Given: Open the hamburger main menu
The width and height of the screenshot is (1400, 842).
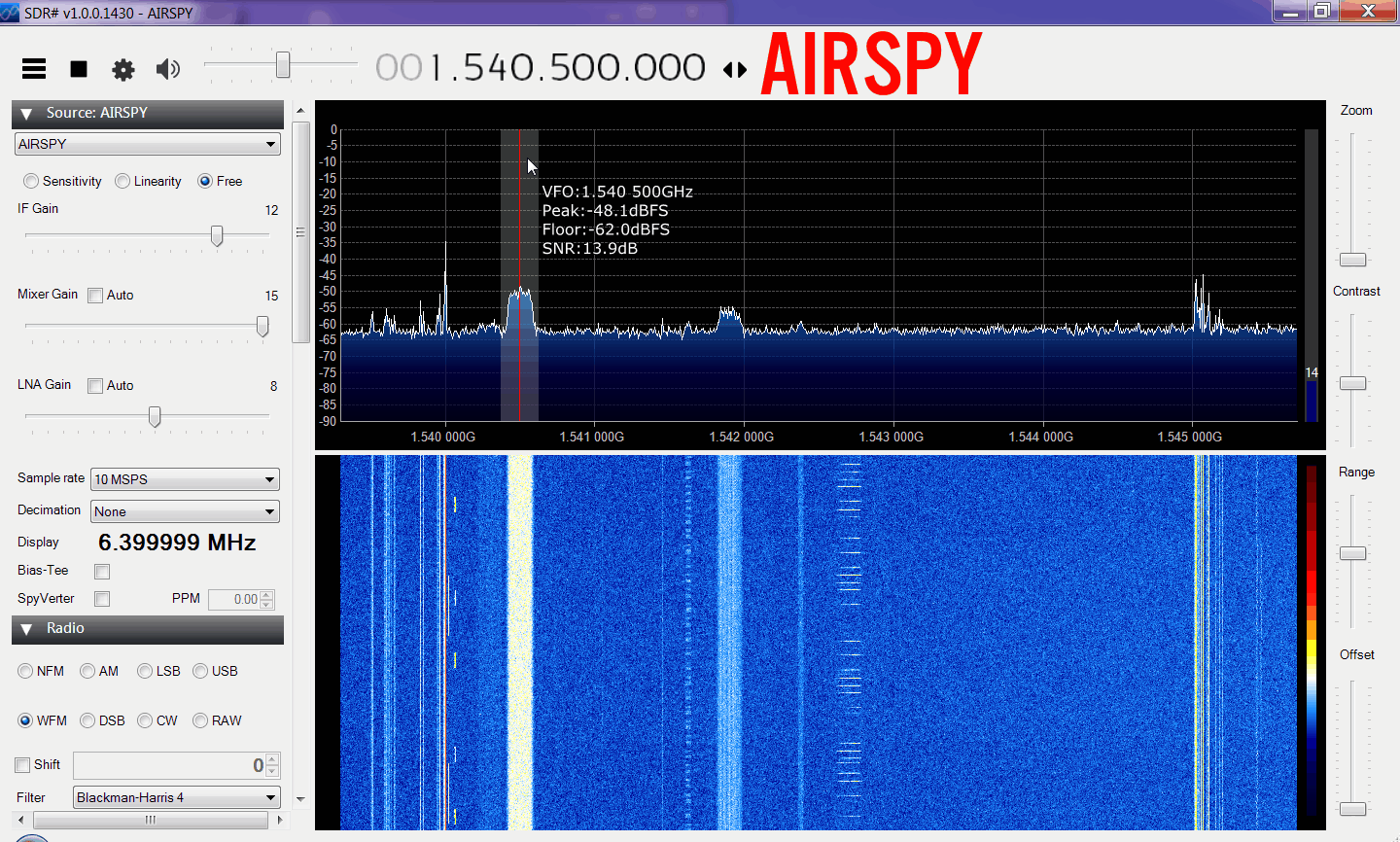Looking at the screenshot, I should (34, 68).
